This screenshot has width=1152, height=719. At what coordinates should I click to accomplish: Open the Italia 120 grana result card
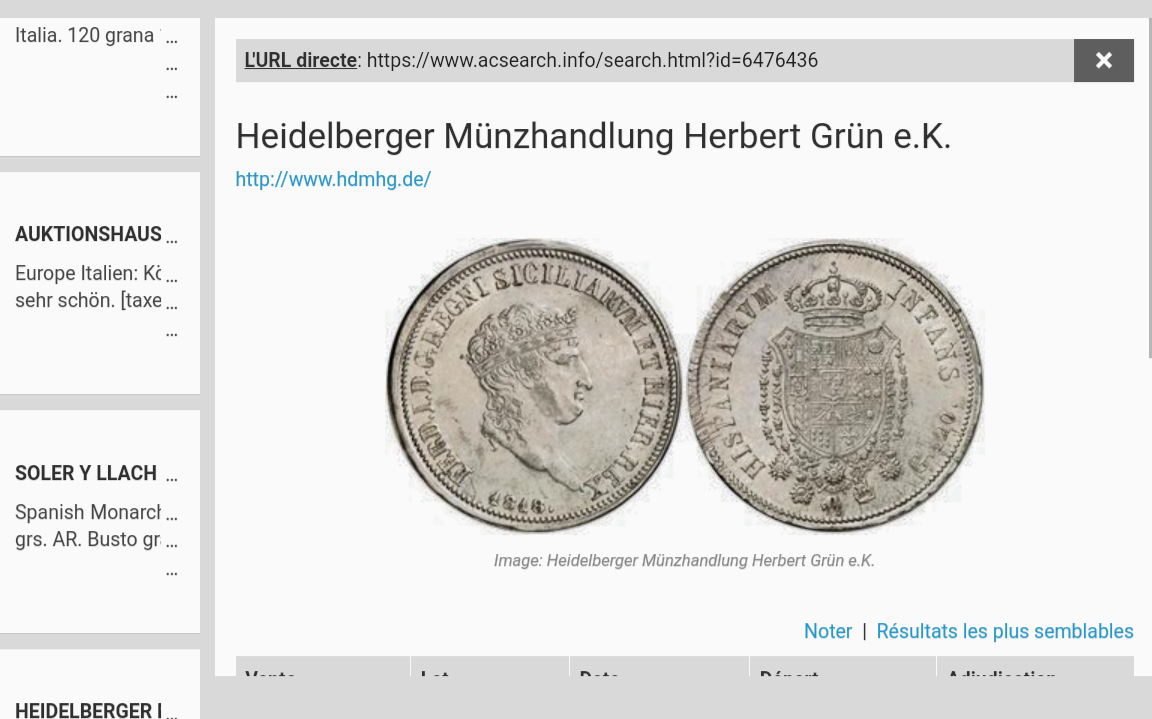click(x=99, y=87)
